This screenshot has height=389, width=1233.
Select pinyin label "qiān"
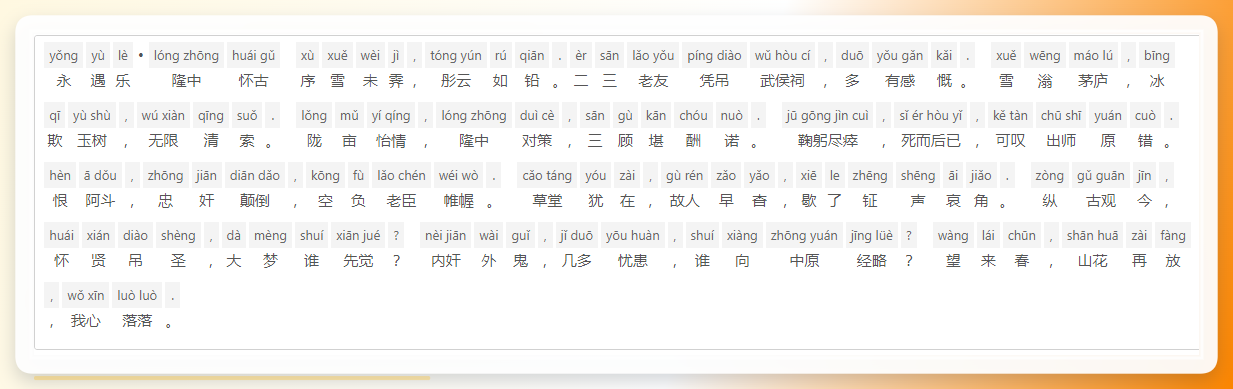(x=532, y=55)
